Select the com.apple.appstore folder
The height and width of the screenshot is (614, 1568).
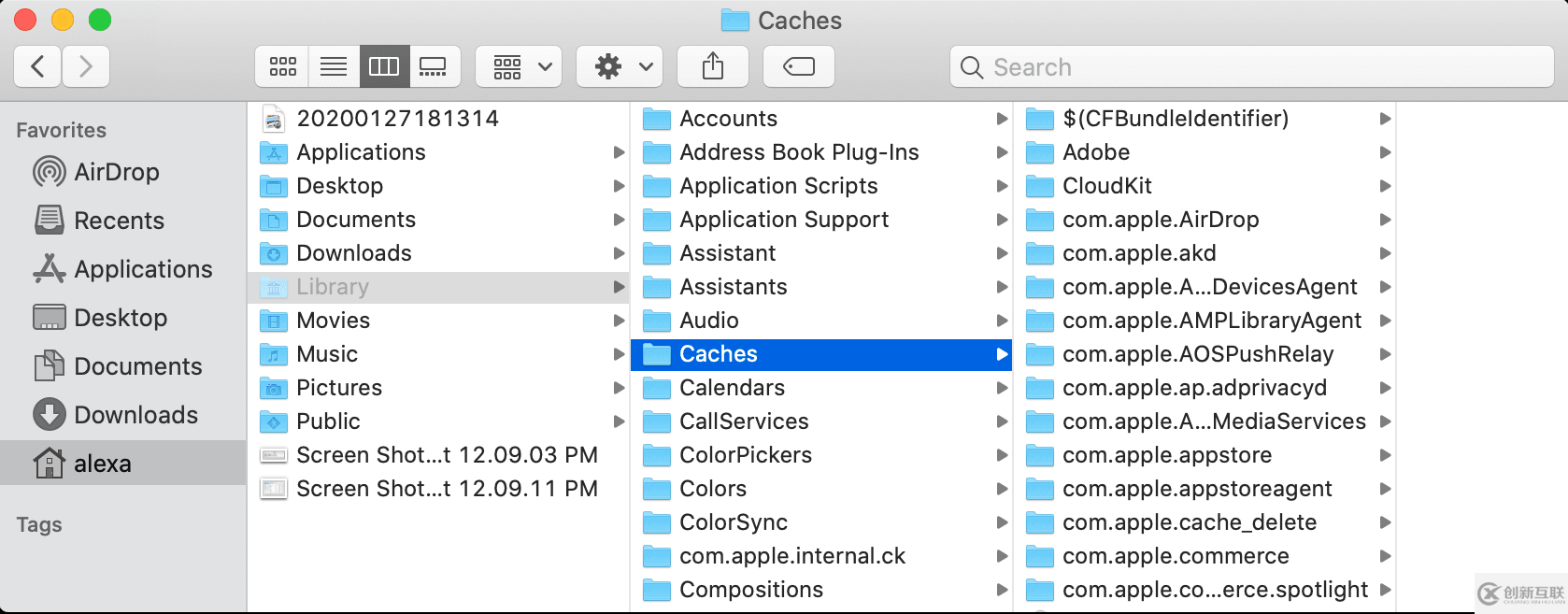pos(1205,455)
